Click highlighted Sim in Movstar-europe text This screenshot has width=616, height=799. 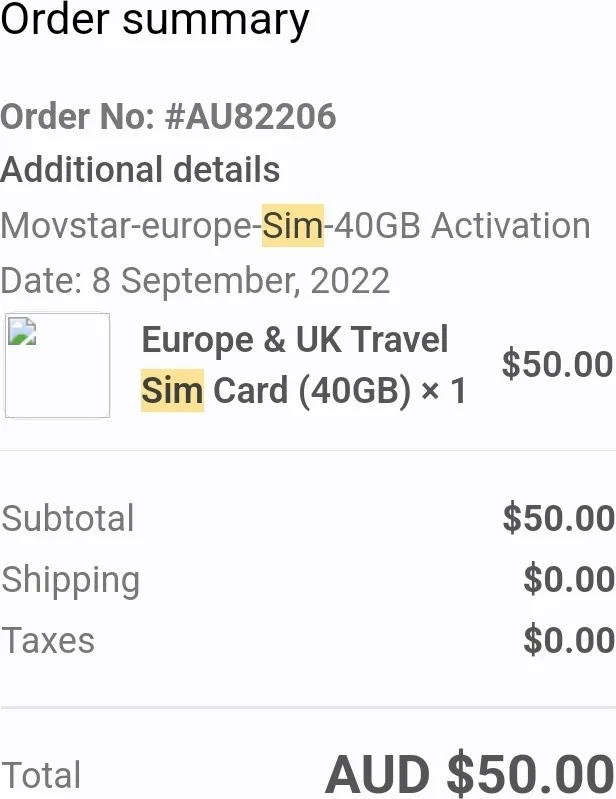(293, 225)
